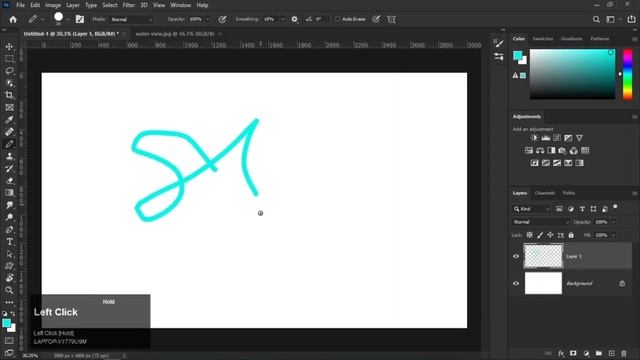
Task: Select the Eraser tool
Action: pyautogui.click(x=9, y=181)
